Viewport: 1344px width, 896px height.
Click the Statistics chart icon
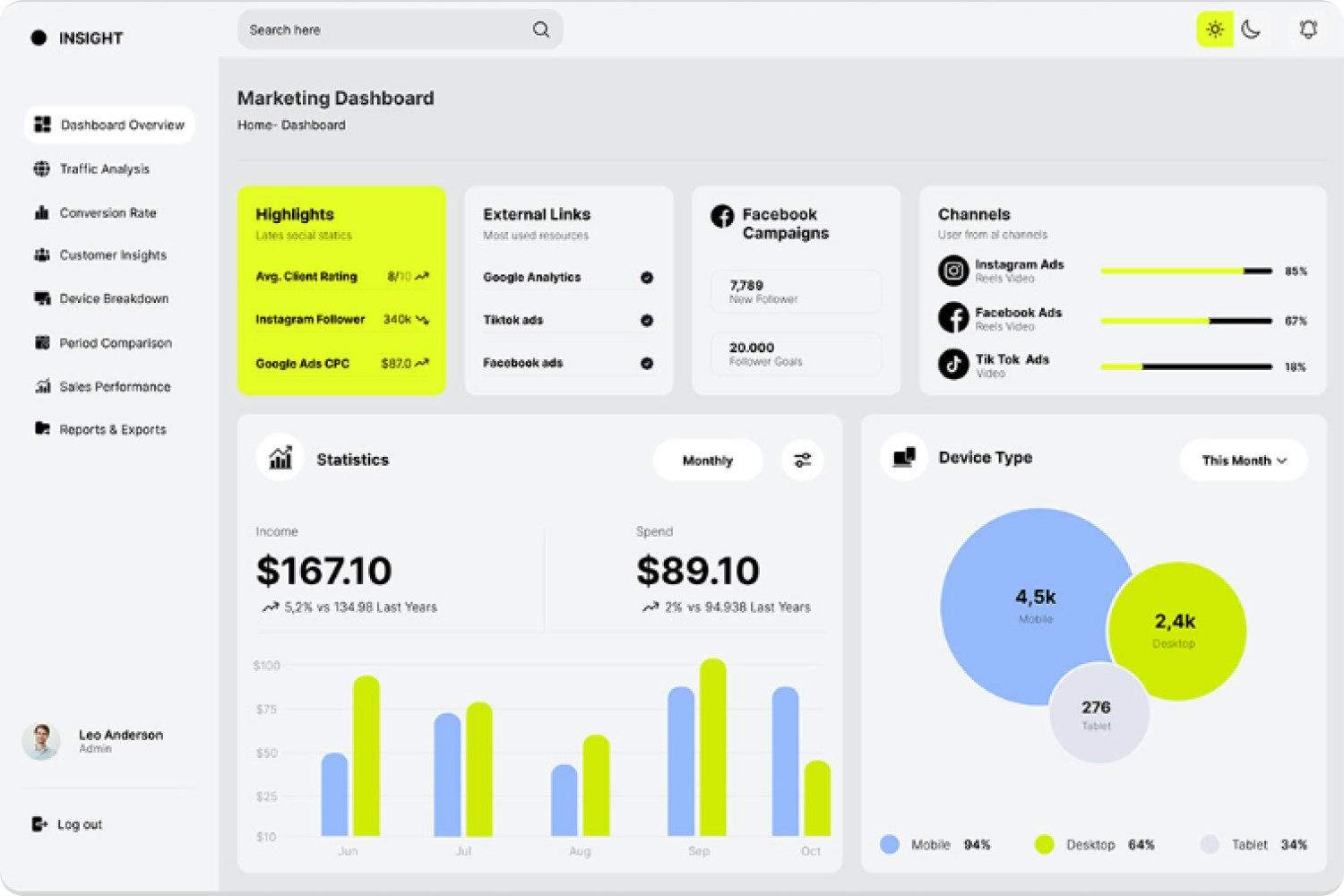[x=280, y=458]
